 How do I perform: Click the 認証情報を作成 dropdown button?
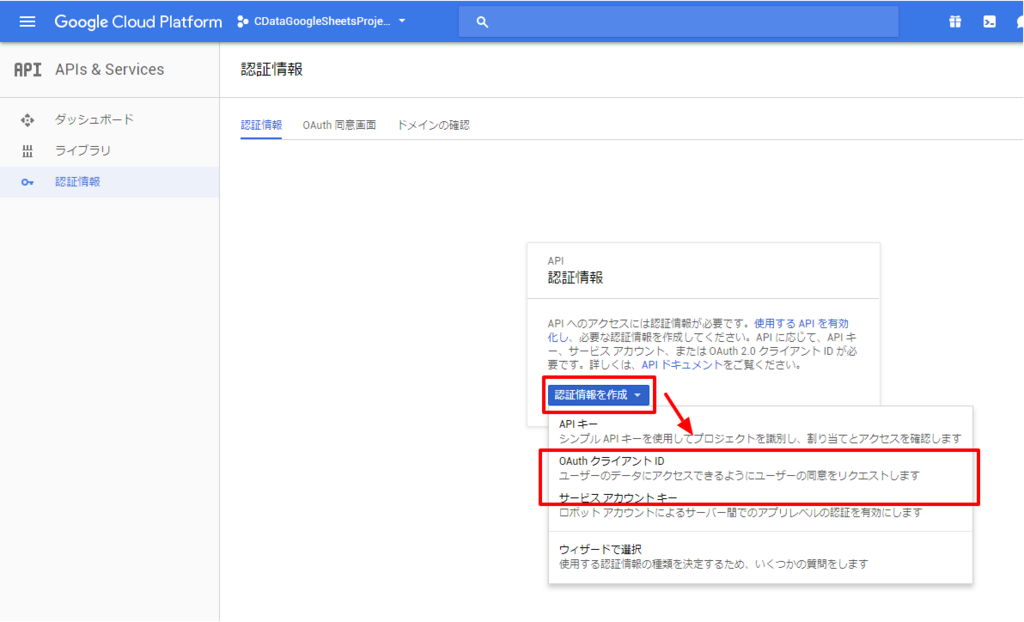click(x=598, y=395)
